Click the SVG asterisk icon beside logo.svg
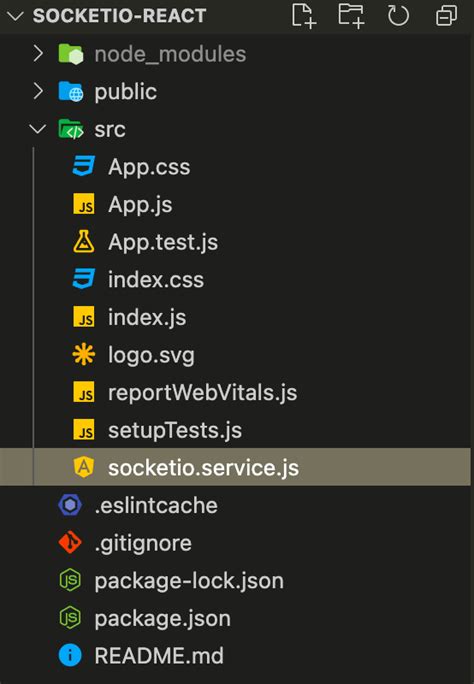This screenshot has width=474, height=684. (x=84, y=354)
